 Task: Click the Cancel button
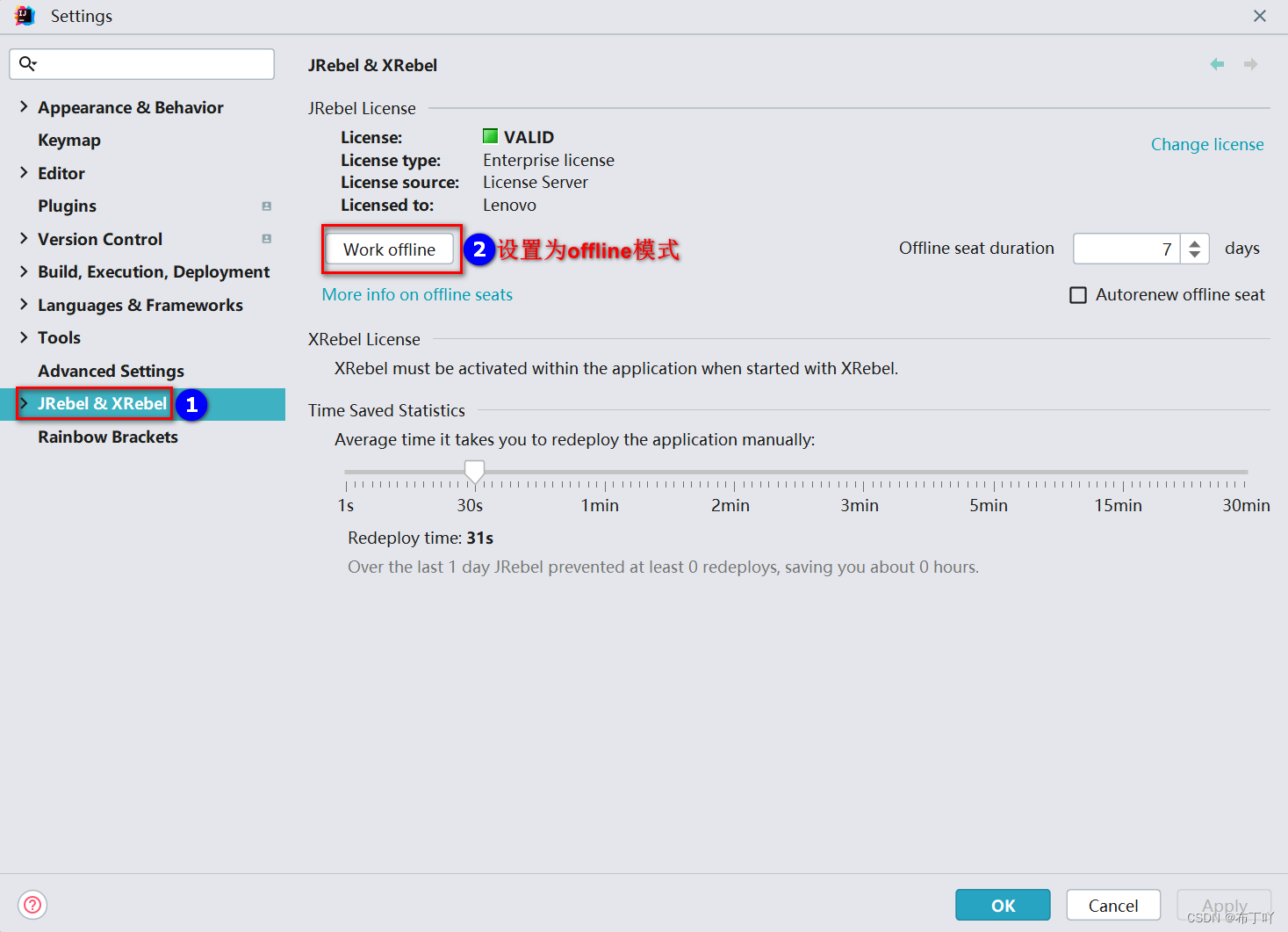[1113, 906]
